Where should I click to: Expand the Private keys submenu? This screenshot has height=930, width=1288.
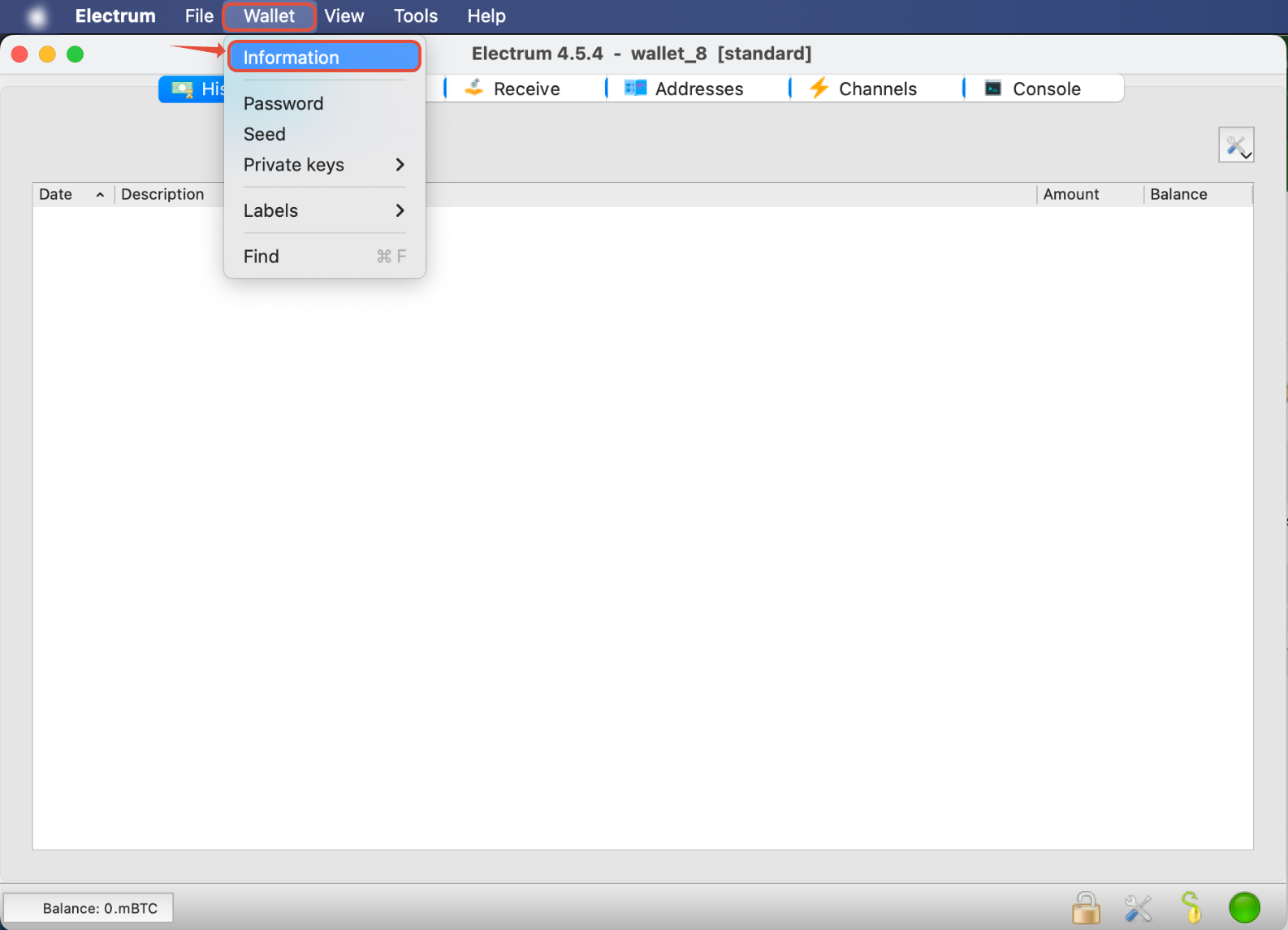pyautogui.click(x=324, y=165)
